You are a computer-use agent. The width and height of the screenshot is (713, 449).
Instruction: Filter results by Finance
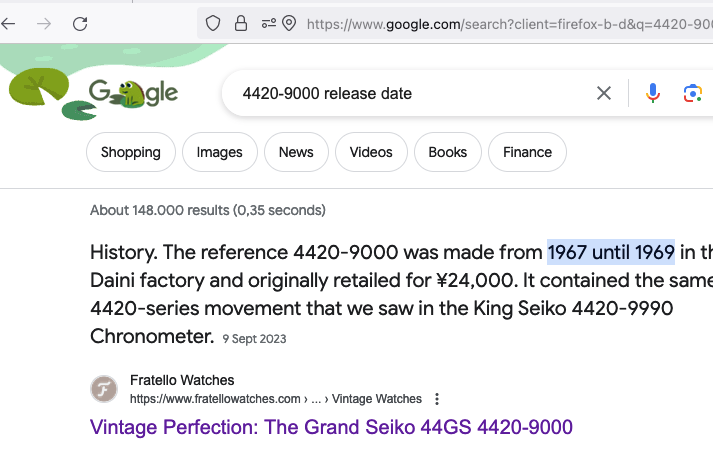(x=527, y=152)
